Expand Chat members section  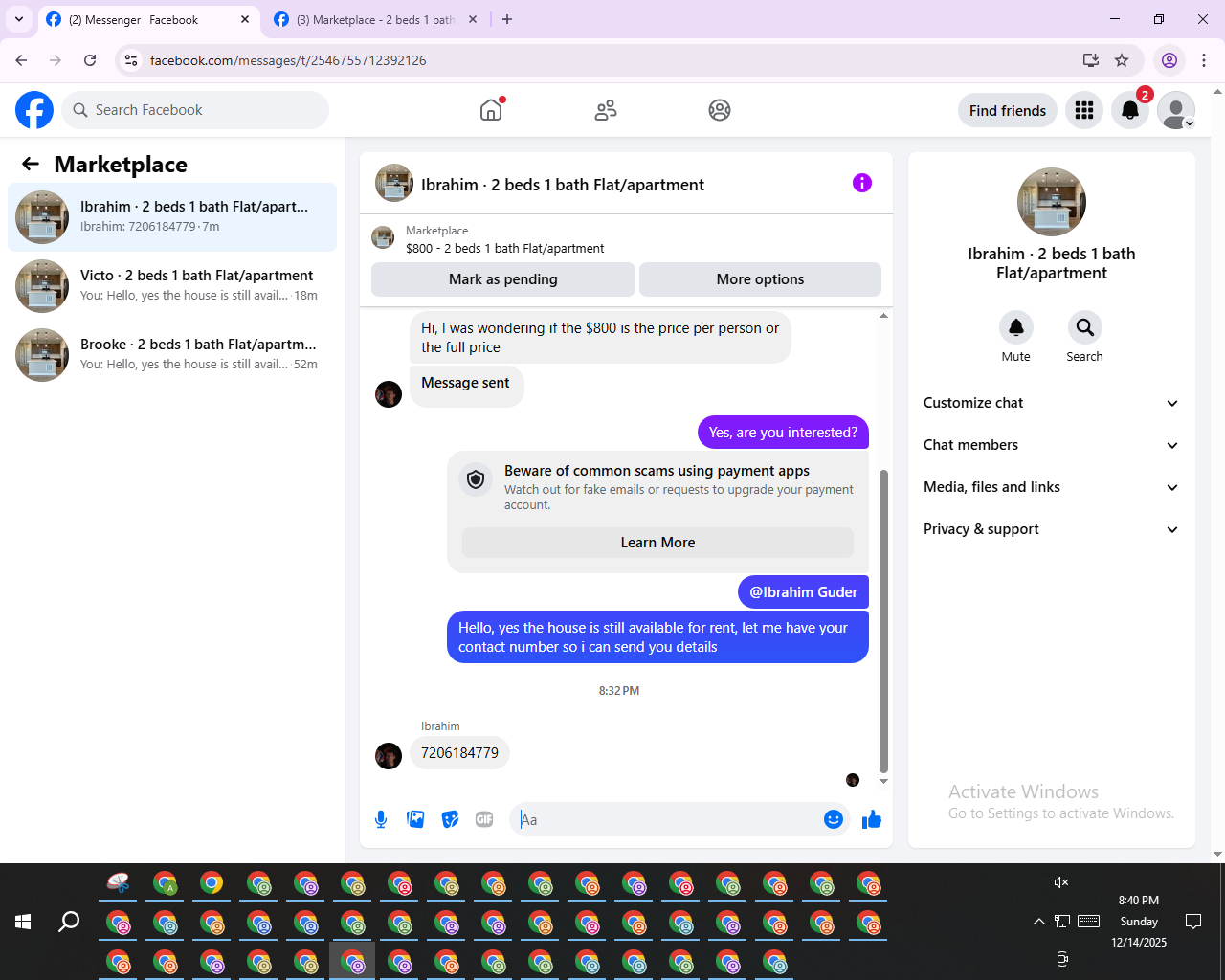[x=1051, y=445]
